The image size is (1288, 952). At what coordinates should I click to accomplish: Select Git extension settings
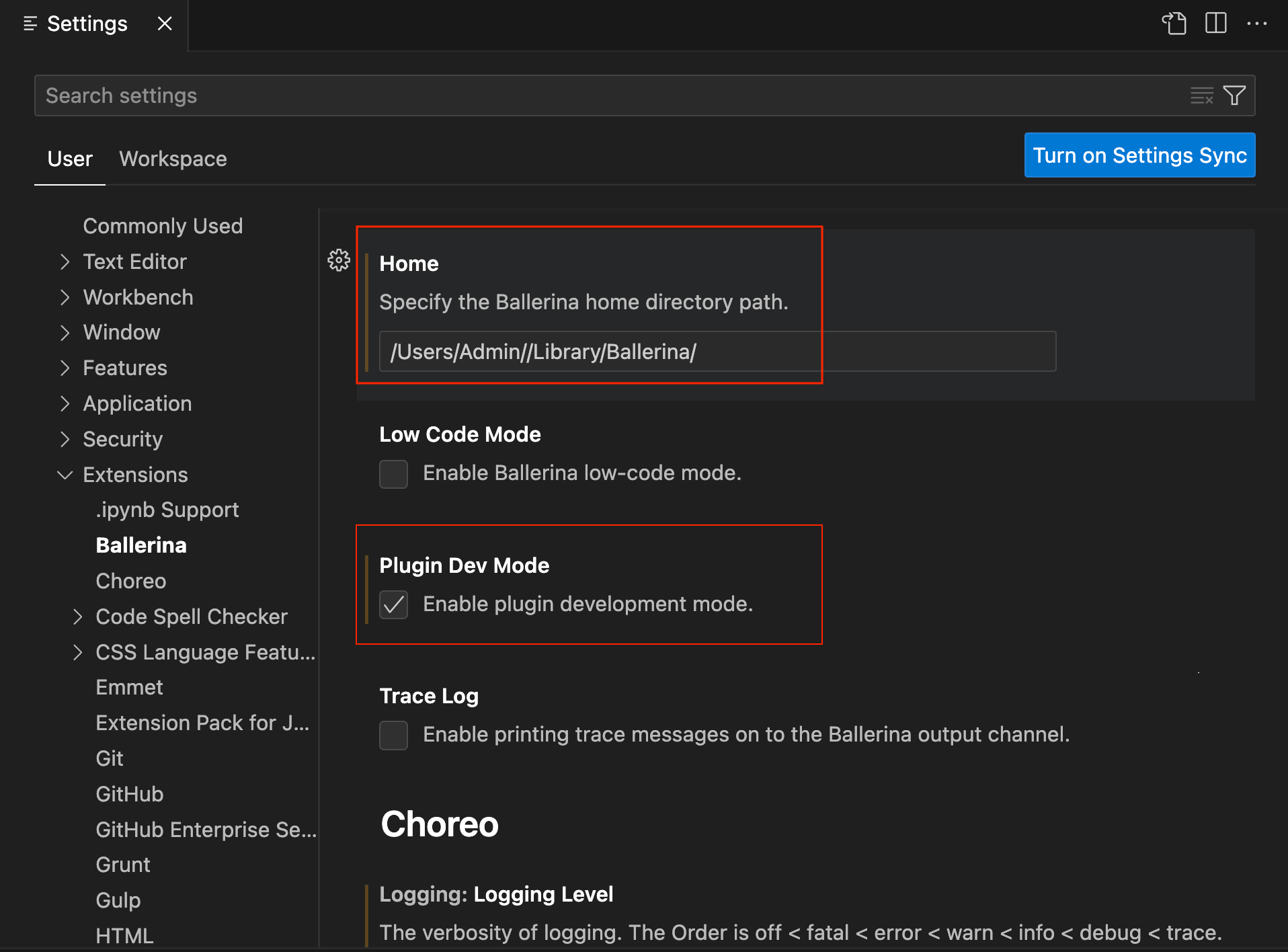pyautogui.click(x=110, y=758)
